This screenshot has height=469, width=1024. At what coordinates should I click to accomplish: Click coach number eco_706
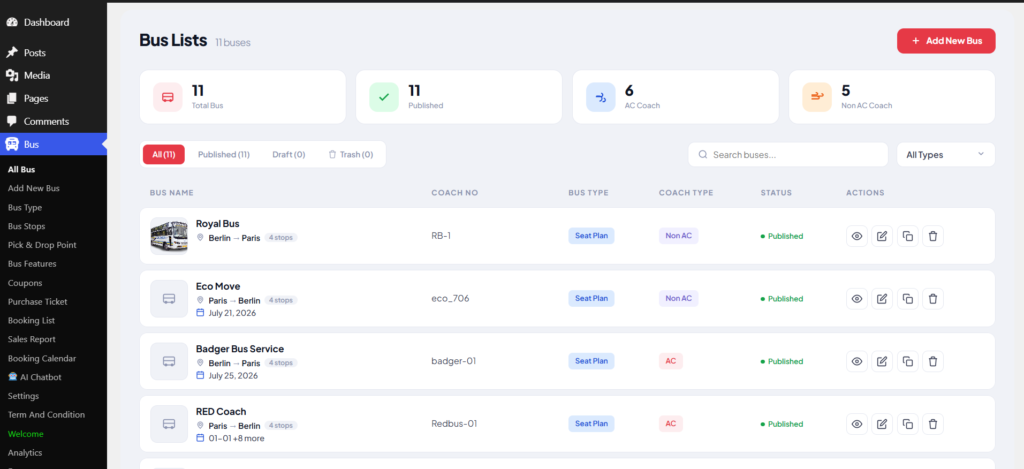coord(450,299)
